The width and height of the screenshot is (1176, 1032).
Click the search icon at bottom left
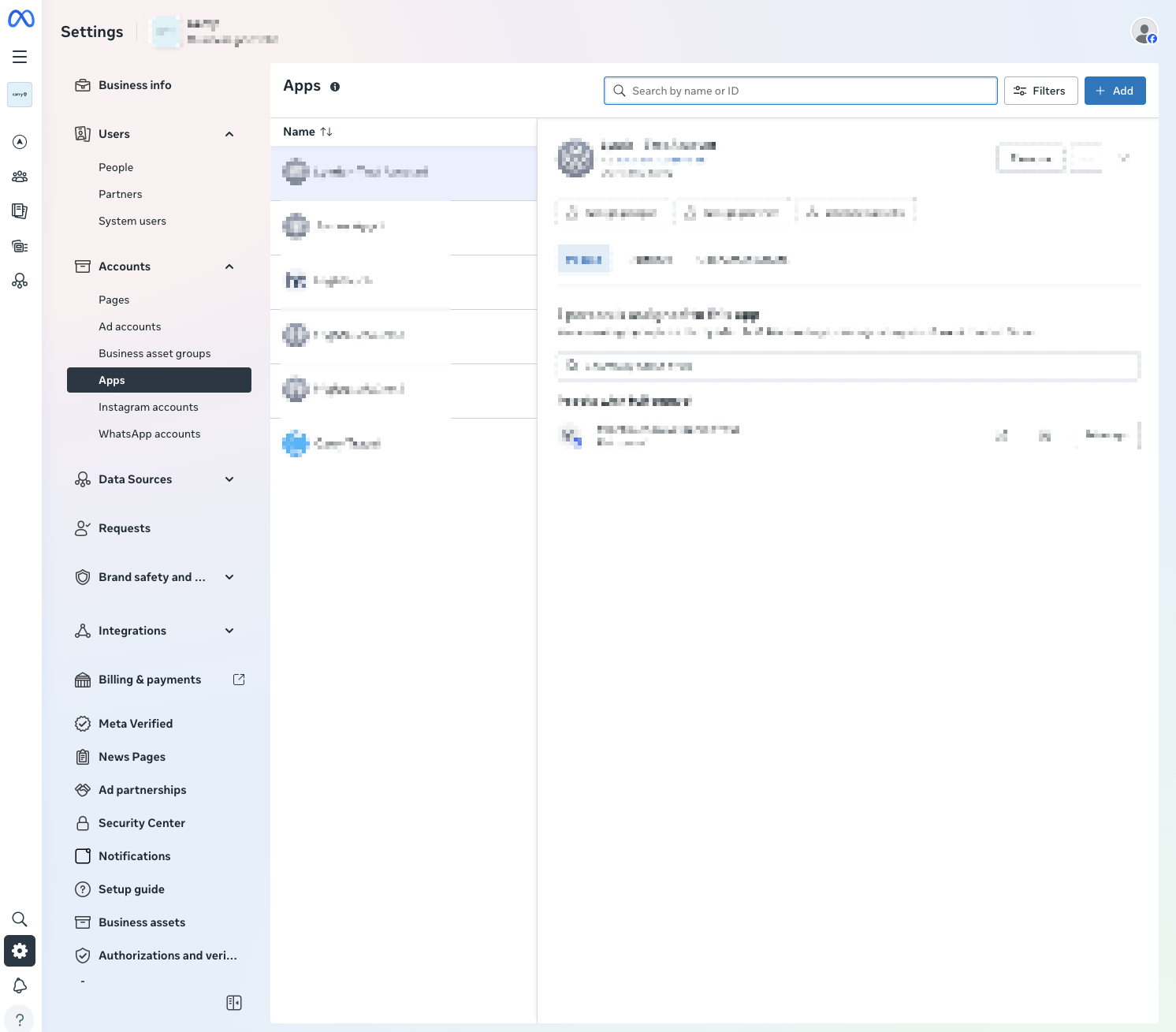20,918
